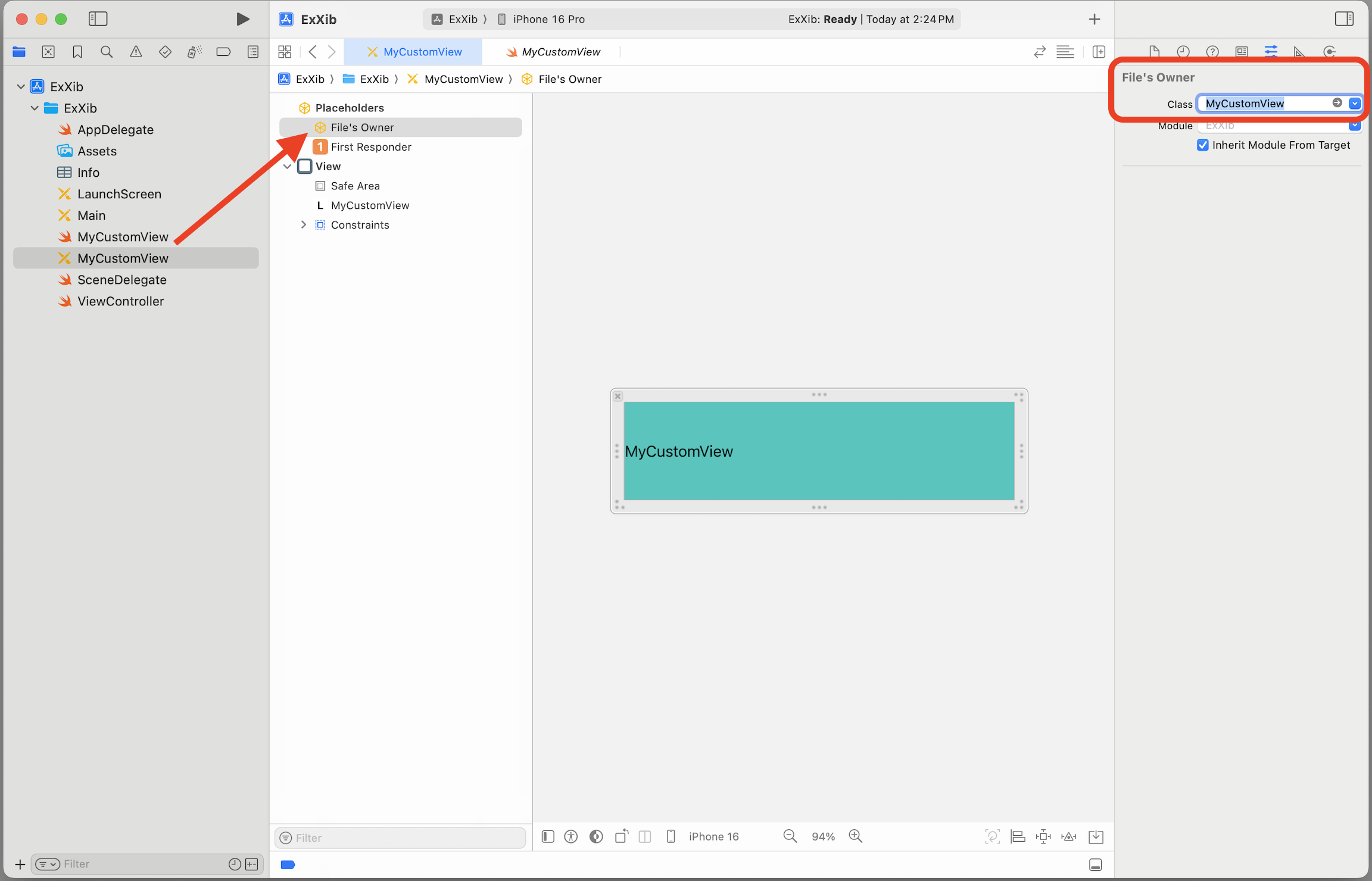The image size is (1372, 881).
Task: Click the Run play button
Action: tap(242, 19)
